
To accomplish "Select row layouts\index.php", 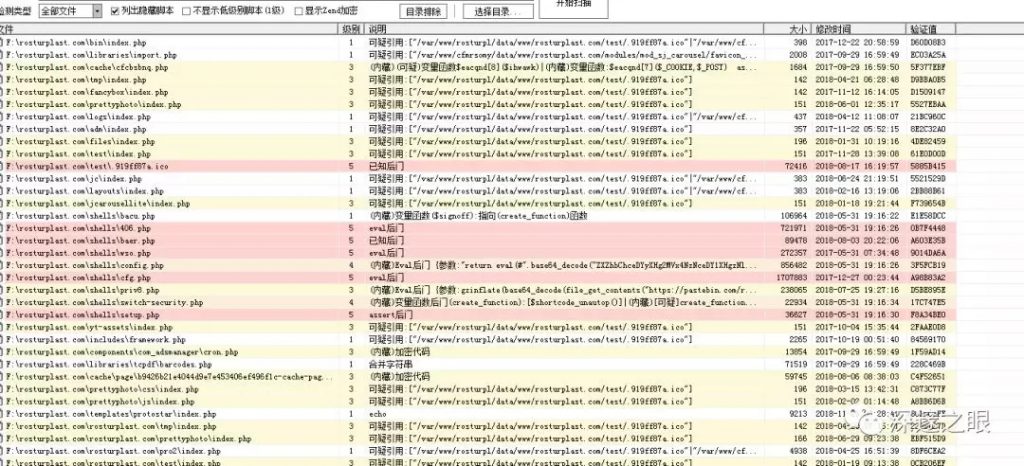I will [x=478, y=191].
